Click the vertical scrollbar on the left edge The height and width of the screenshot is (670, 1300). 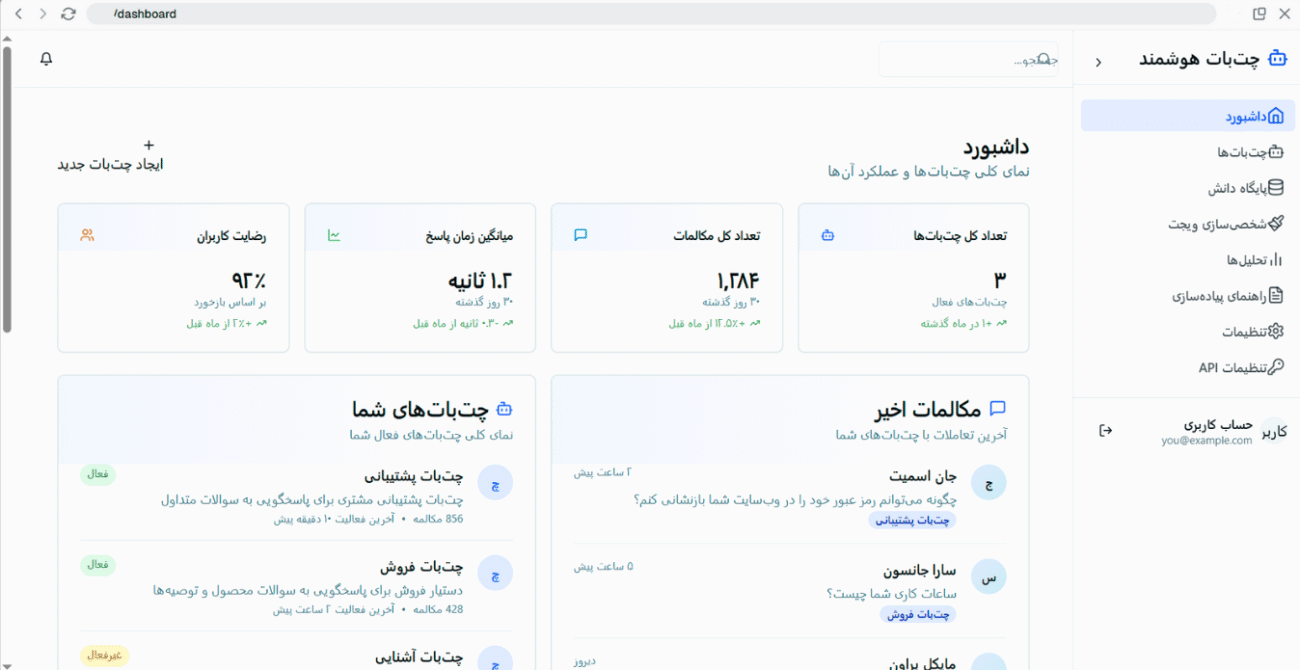[7, 190]
